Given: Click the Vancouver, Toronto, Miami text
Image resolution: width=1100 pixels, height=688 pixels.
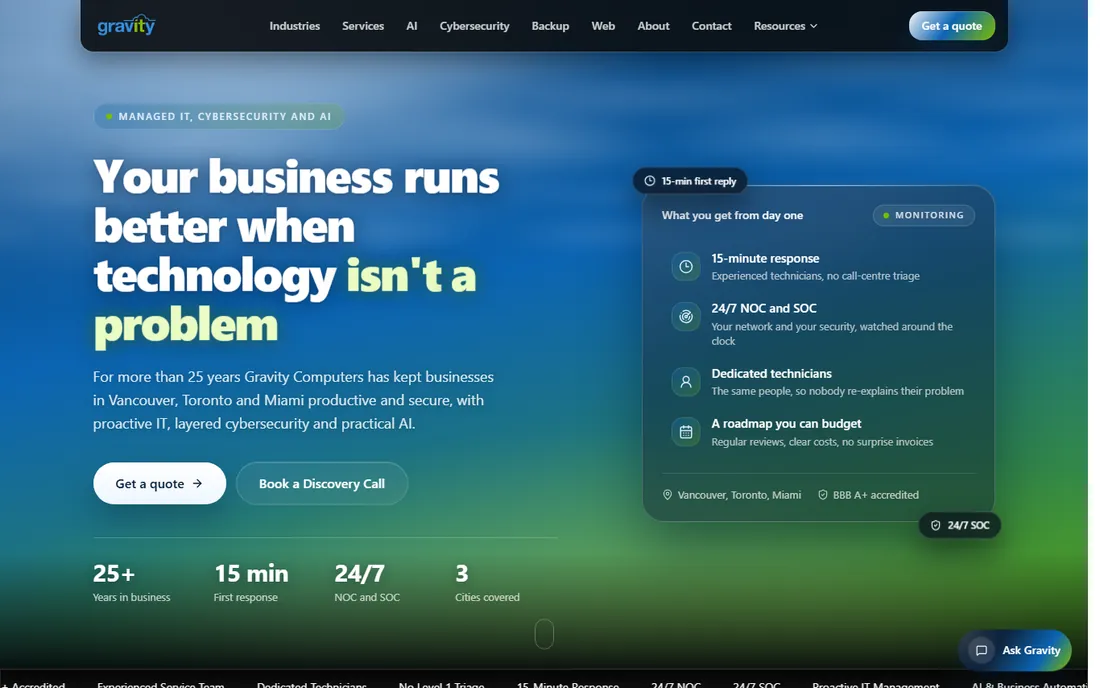Looking at the screenshot, I should [739, 494].
